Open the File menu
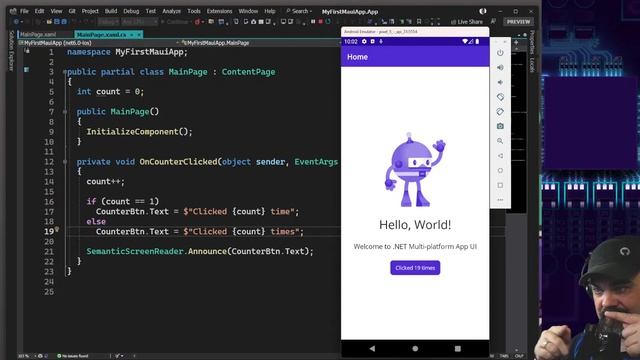 24,11
